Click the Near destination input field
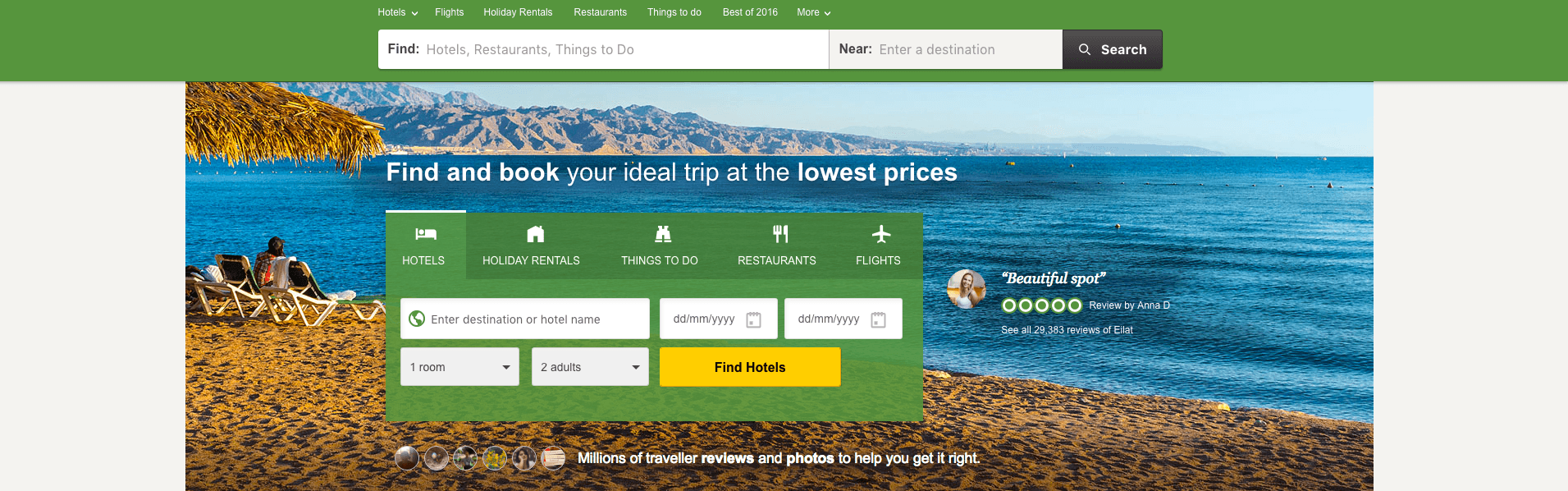 click(946, 49)
